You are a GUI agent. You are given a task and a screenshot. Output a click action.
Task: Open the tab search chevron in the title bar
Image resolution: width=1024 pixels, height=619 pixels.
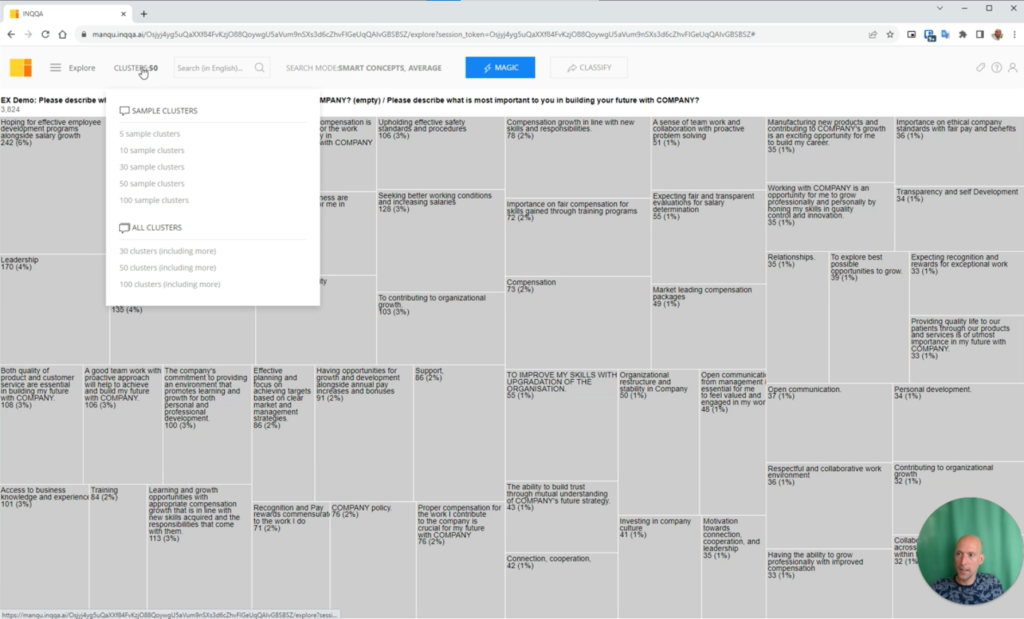pyautogui.click(x=940, y=8)
